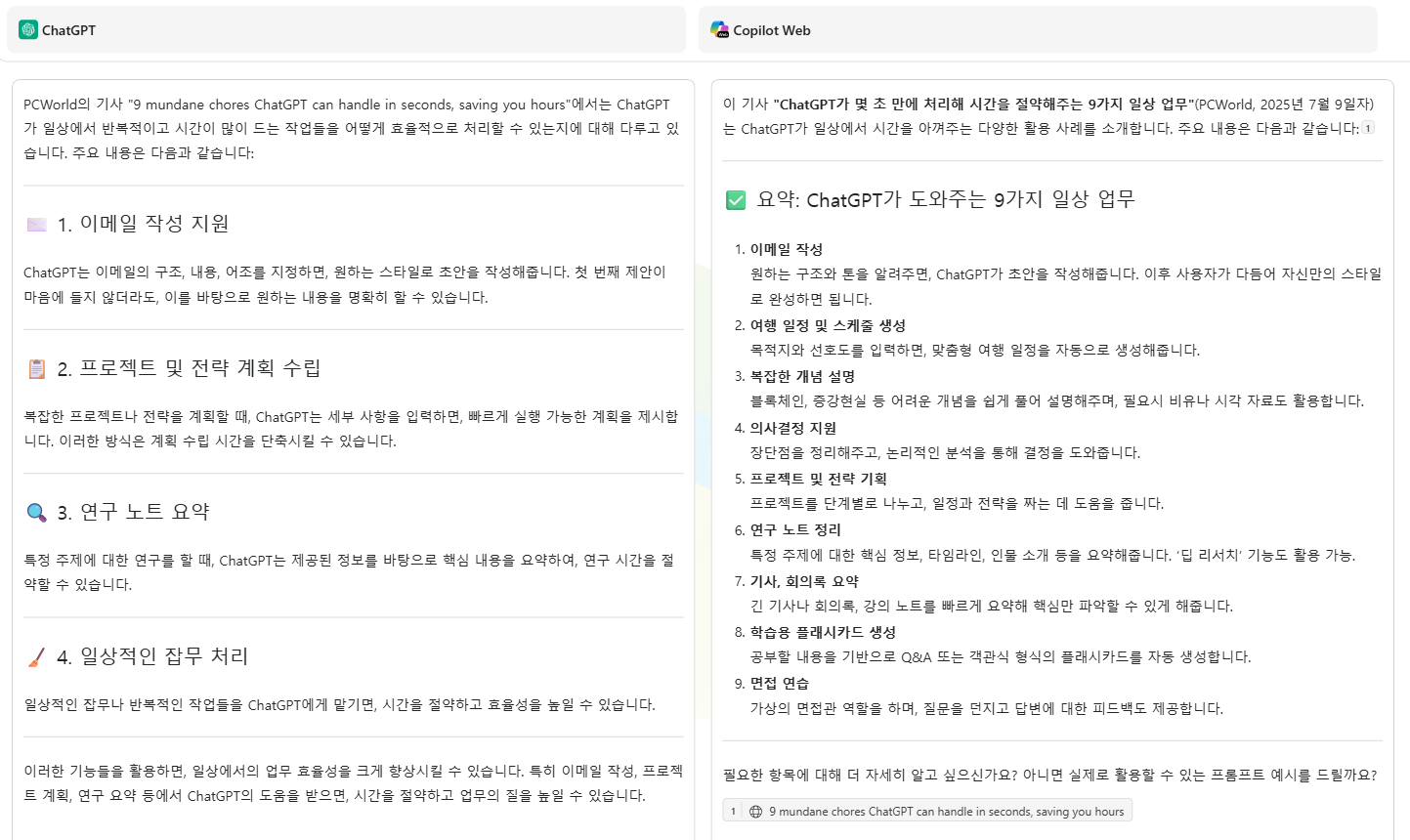The image size is (1410, 840).
Task: Click list item '프로젝트 및 전략 기획'
Action: tap(818, 479)
